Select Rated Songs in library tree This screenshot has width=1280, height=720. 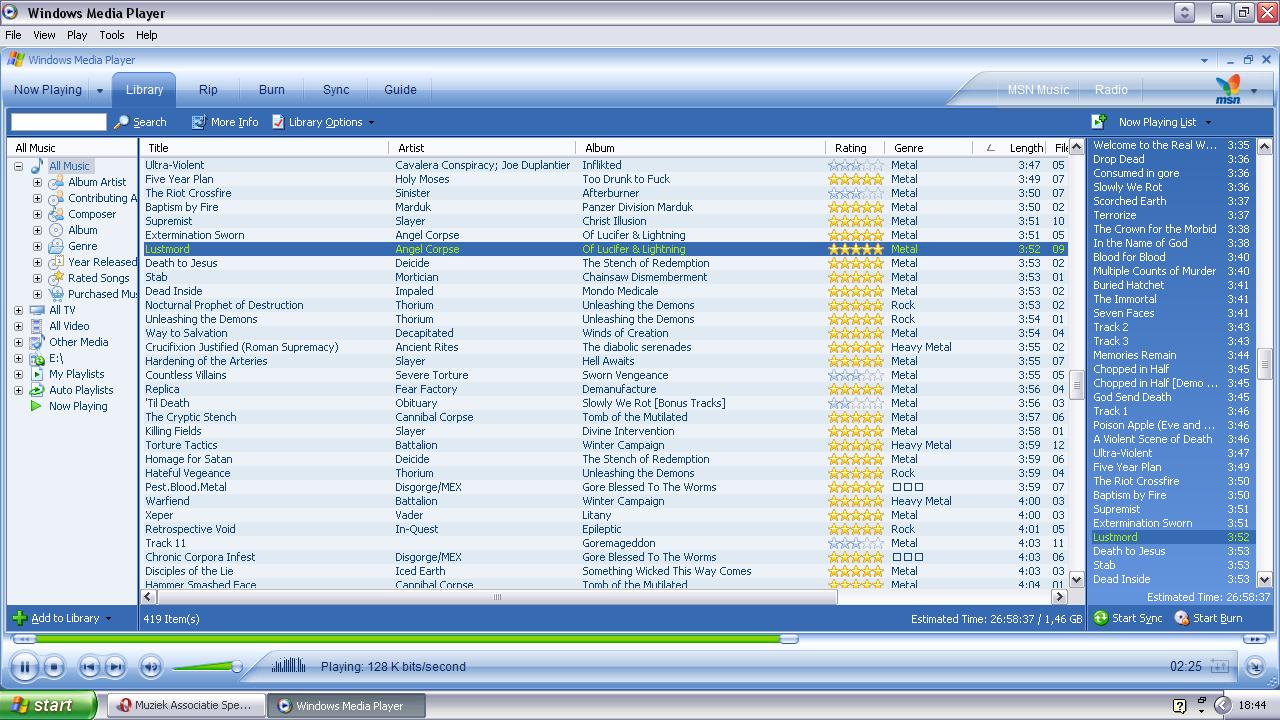[98, 278]
